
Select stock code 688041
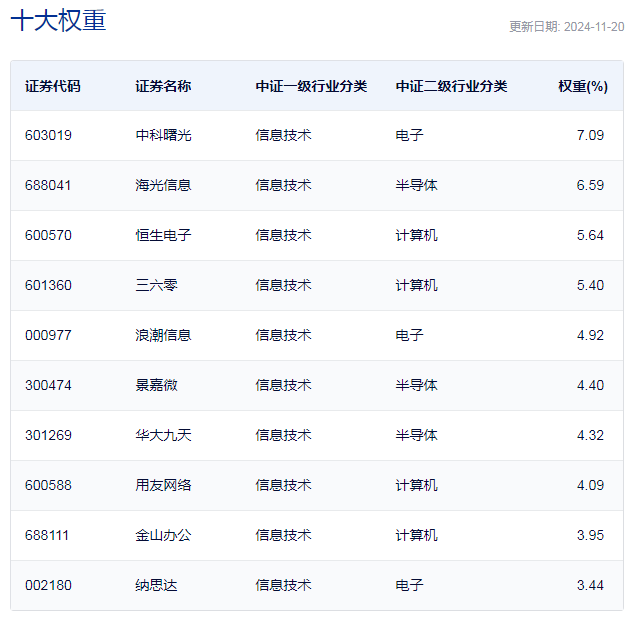48,185
